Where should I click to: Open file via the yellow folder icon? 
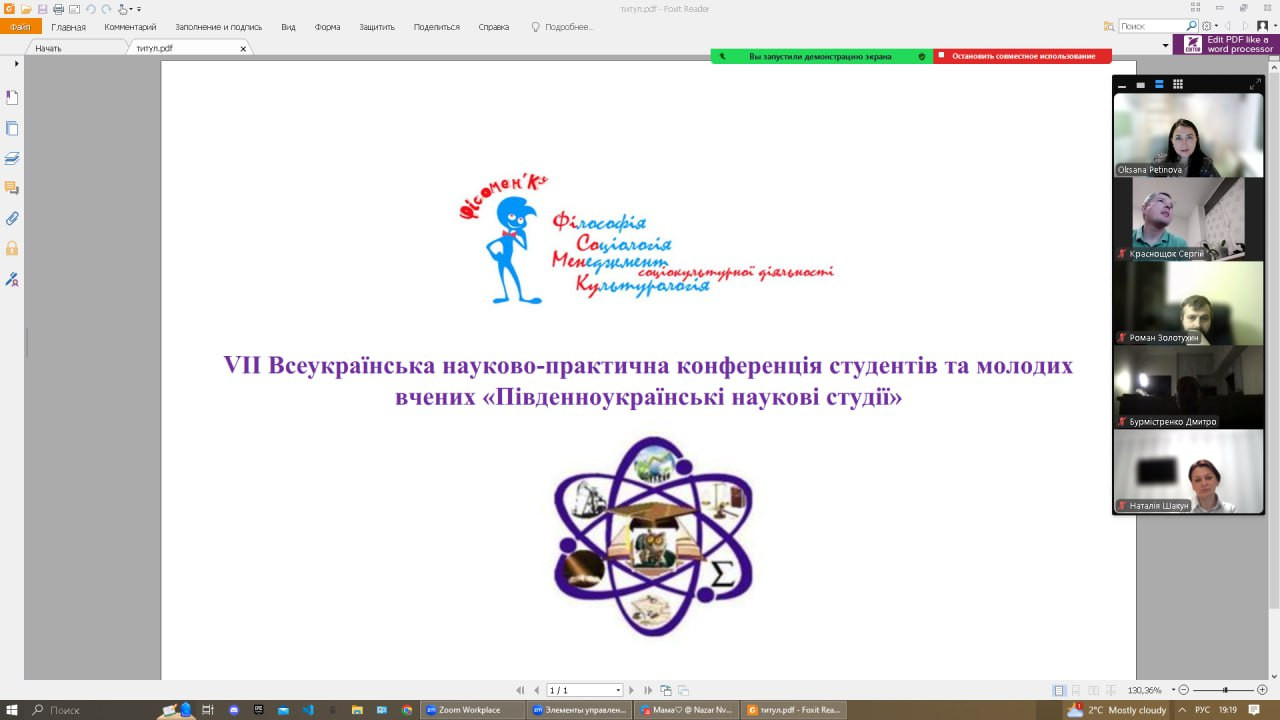pos(26,9)
